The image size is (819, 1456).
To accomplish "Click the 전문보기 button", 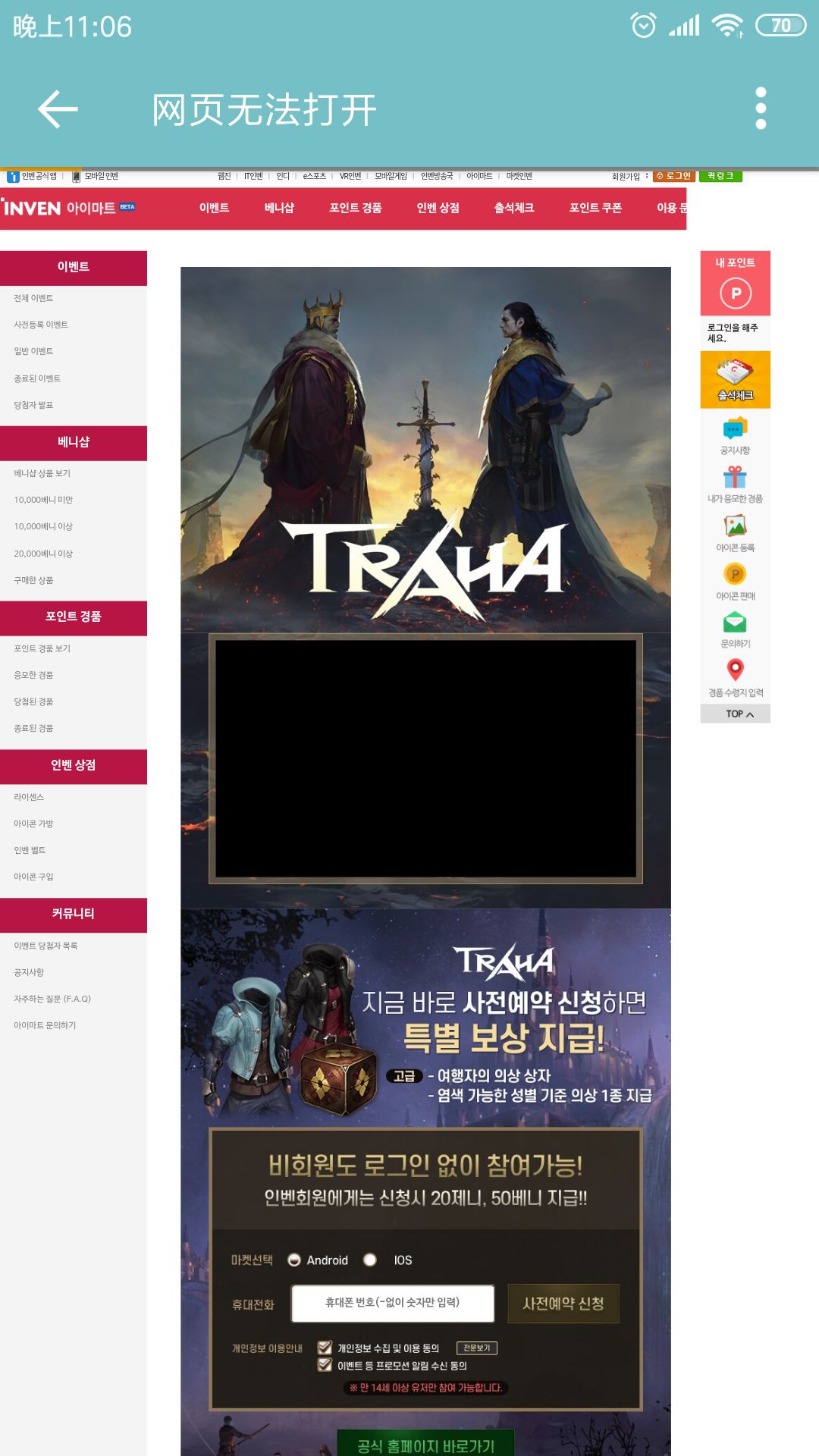I will click(x=477, y=1348).
